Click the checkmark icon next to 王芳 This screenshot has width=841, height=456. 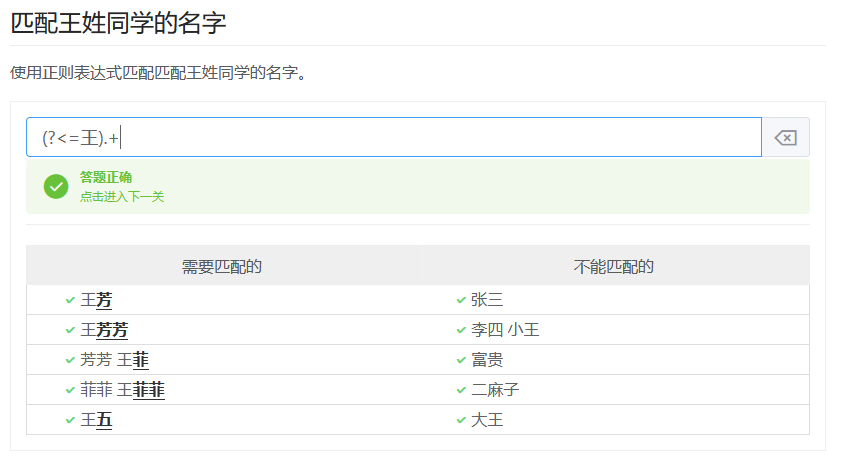click(x=70, y=300)
